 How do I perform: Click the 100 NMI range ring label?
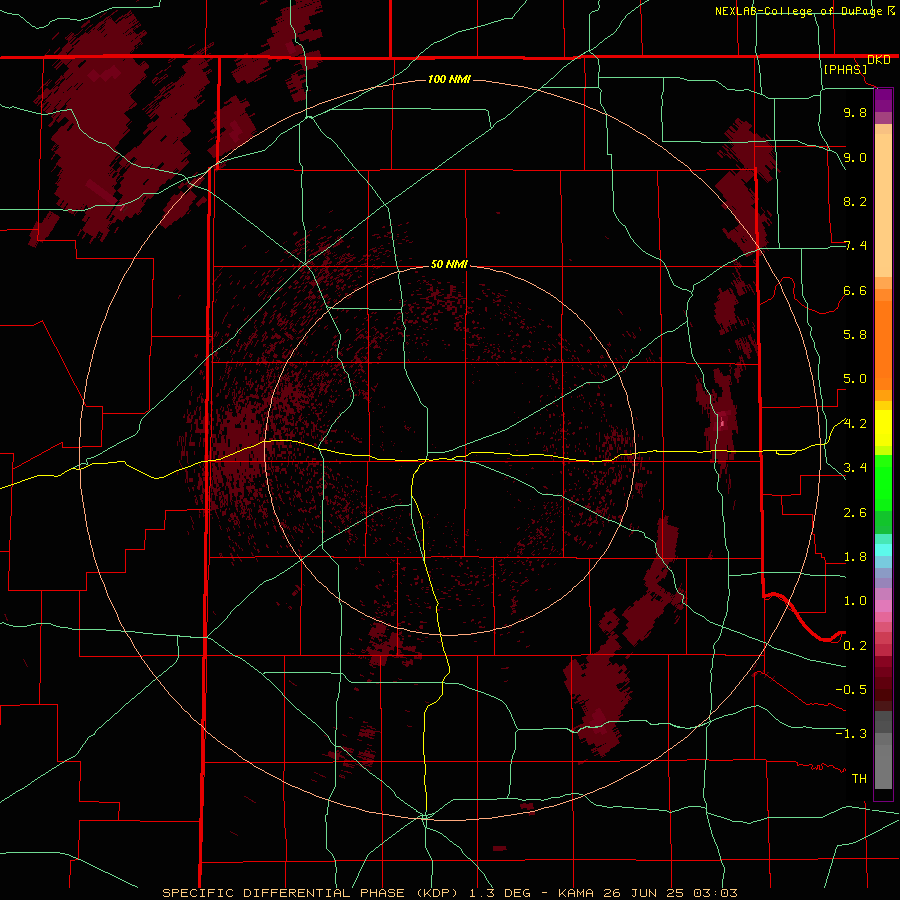[x=449, y=79]
